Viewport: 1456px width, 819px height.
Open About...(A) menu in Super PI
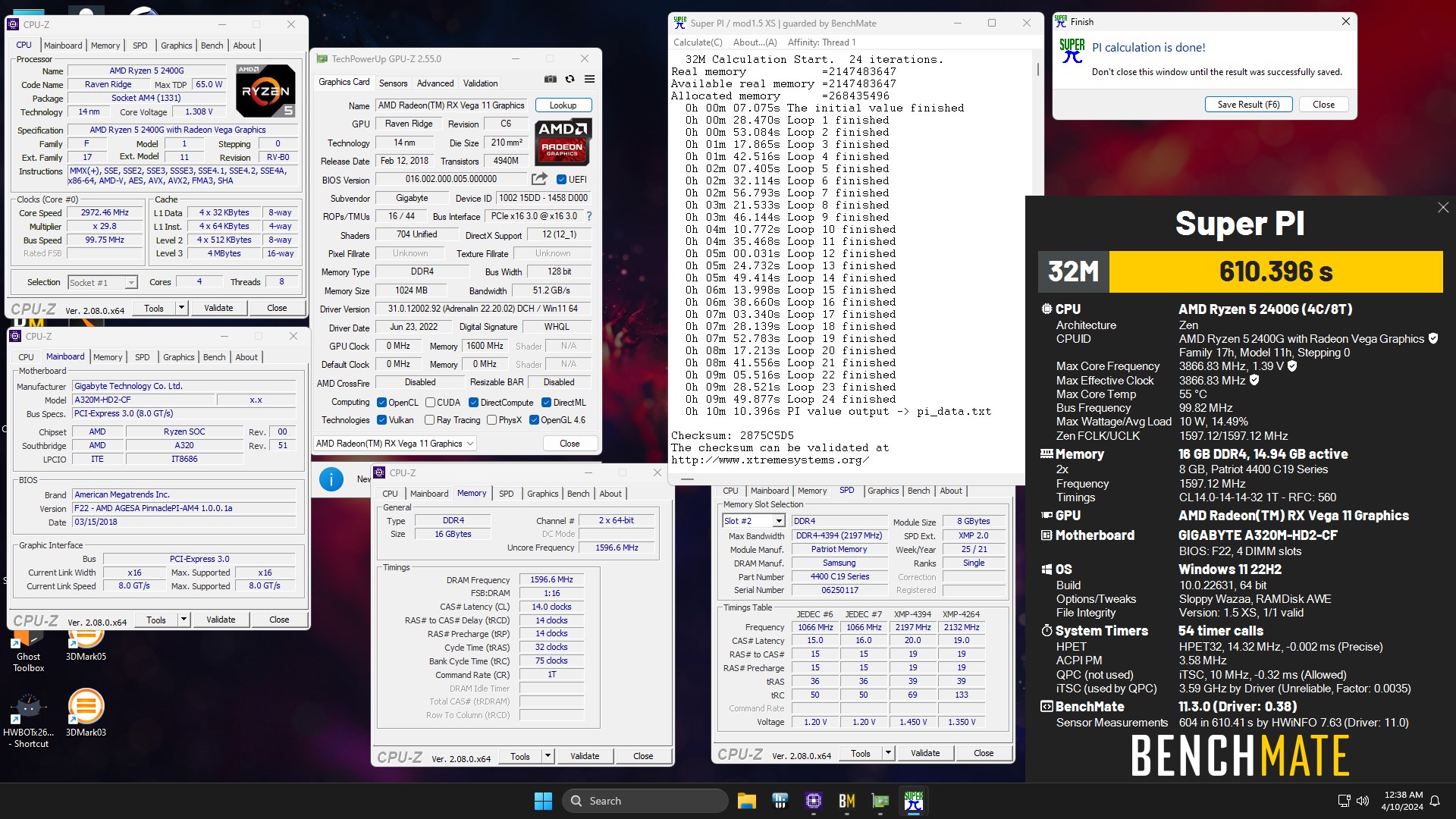tap(755, 42)
